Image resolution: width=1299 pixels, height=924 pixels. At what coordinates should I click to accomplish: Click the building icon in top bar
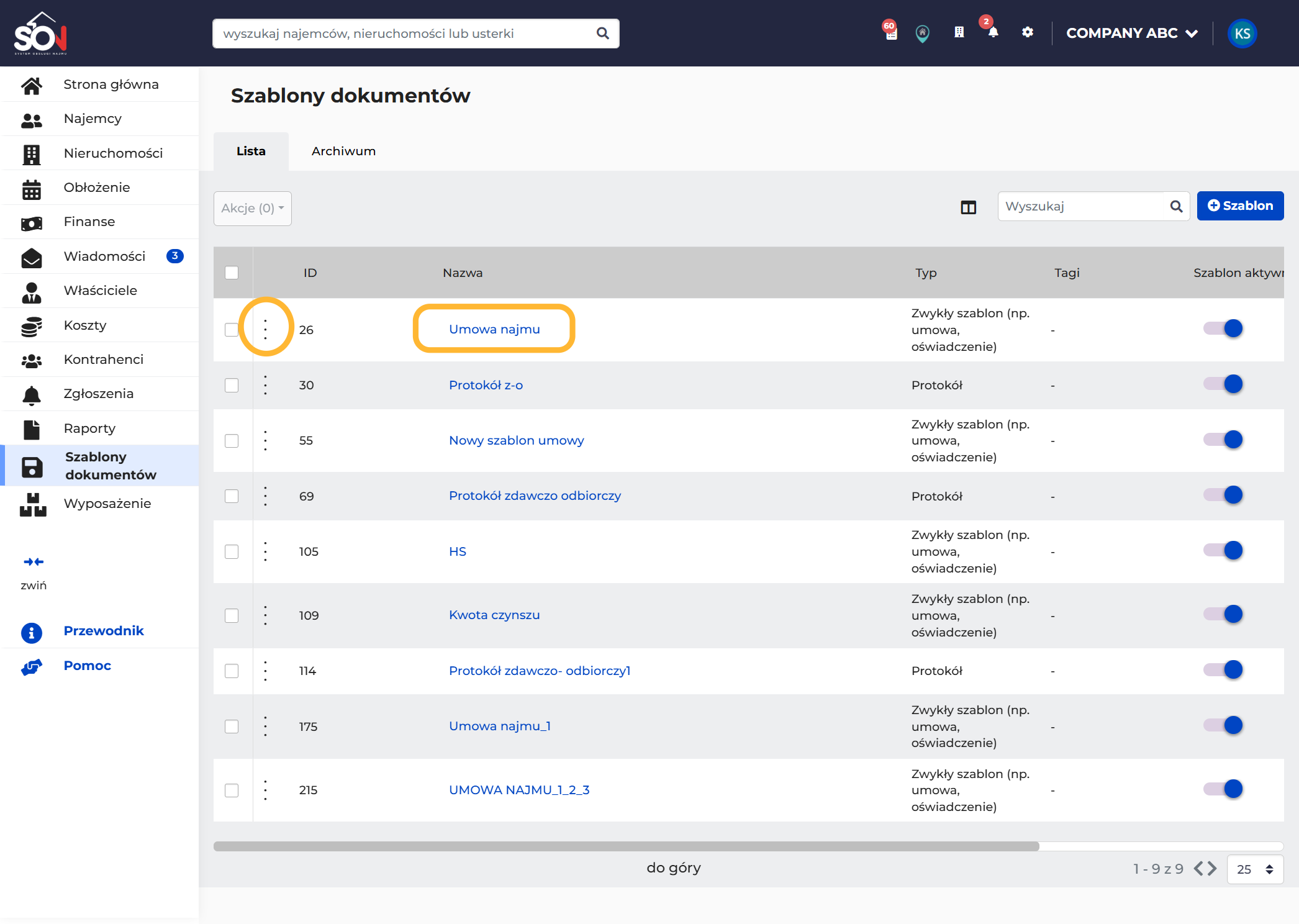click(959, 32)
